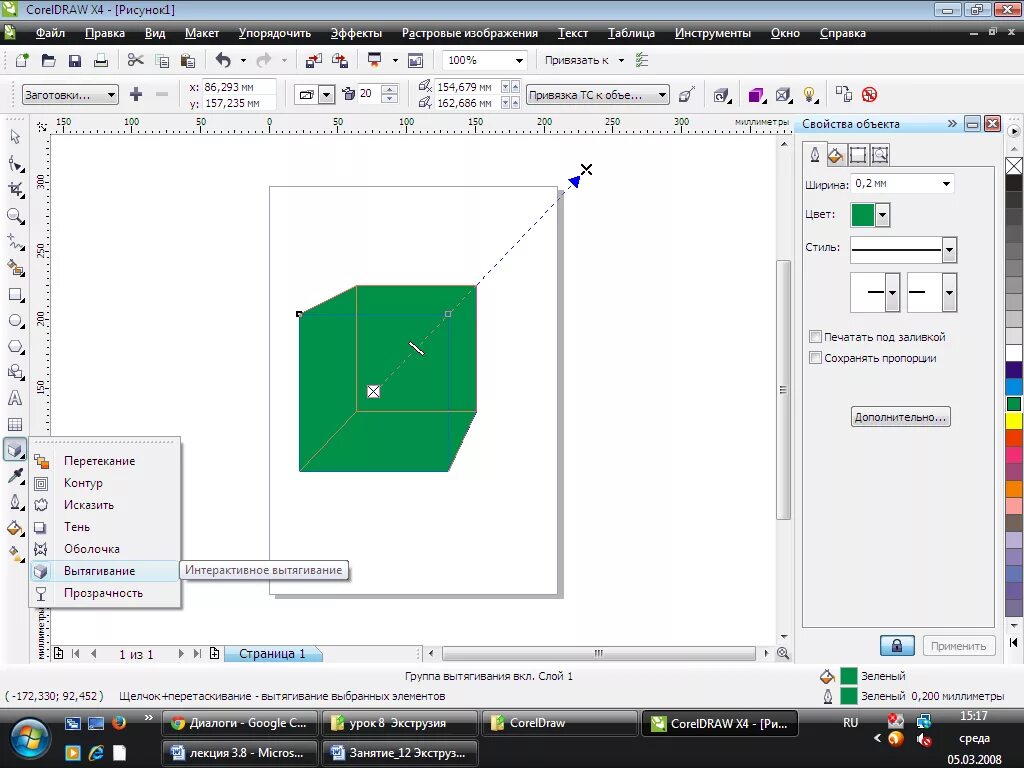Click the RU language indicator

(x=850, y=723)
